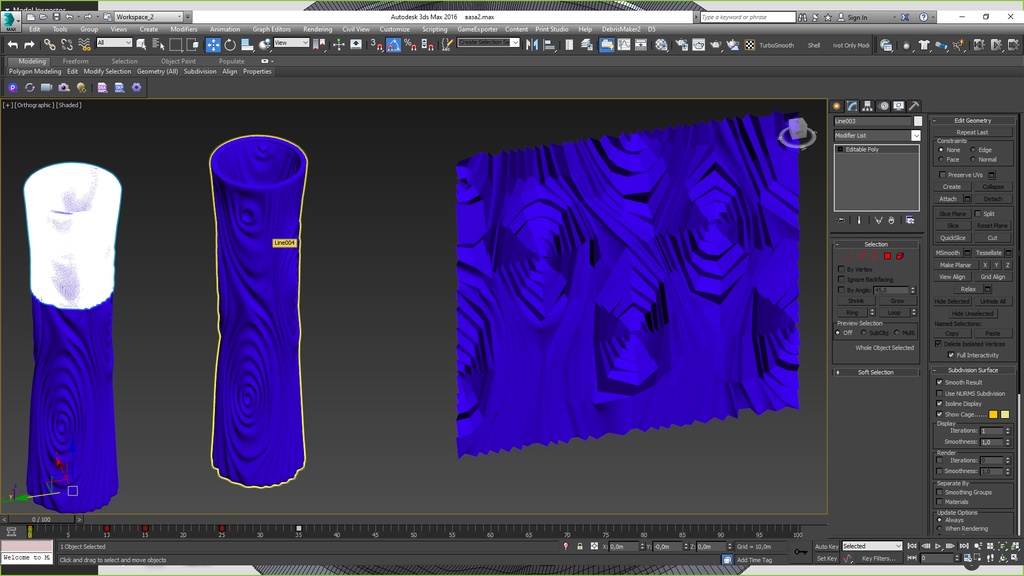
Task: Toggle the Angle Snap tool
Action: click(x=394, y=45)
